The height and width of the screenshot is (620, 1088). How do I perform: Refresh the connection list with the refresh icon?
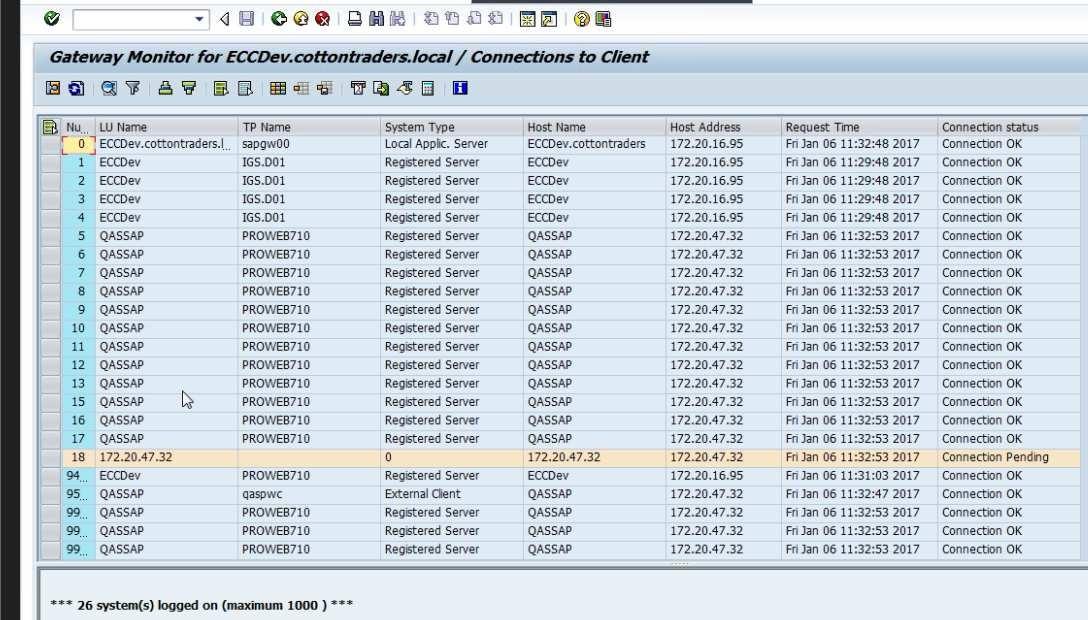[x=74, y=88]
